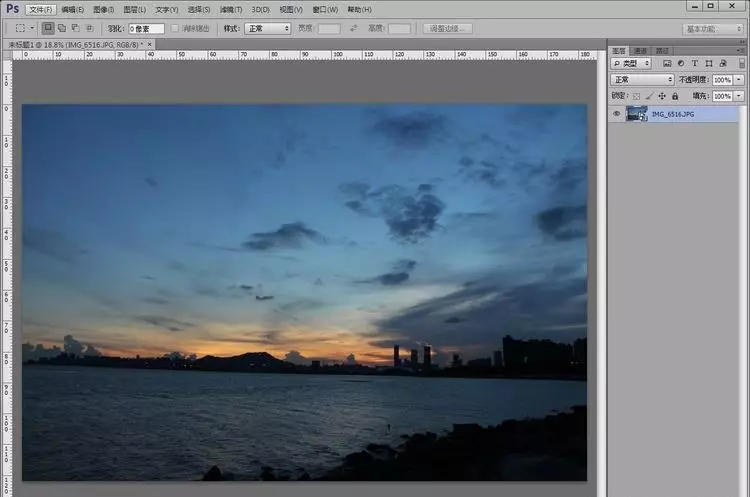Select the New Selection mode icon

tap(48, 28)
